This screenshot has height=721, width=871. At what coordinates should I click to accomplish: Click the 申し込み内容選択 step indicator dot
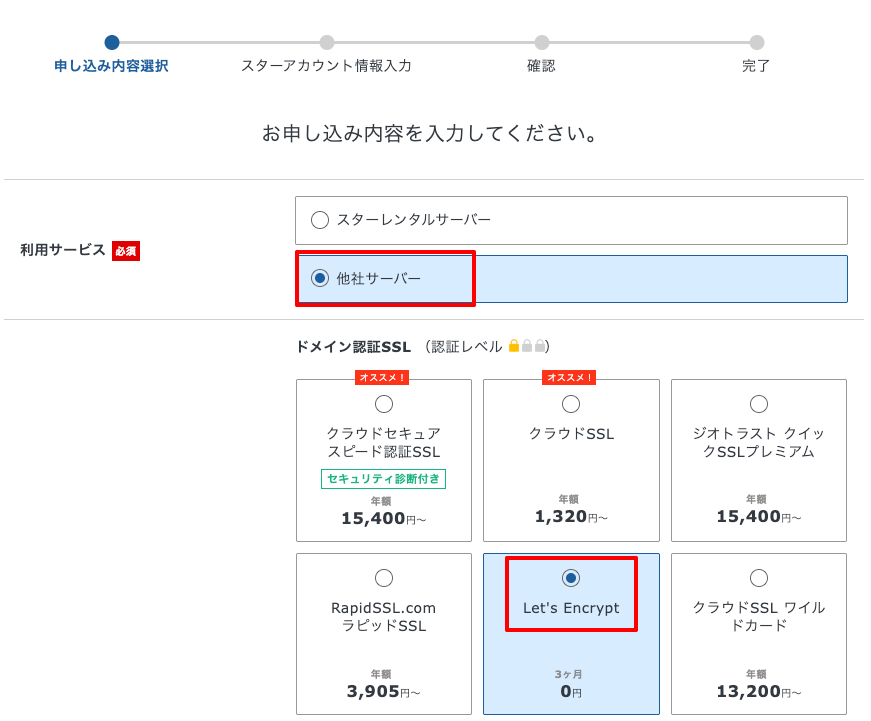[x=112, y=42]
